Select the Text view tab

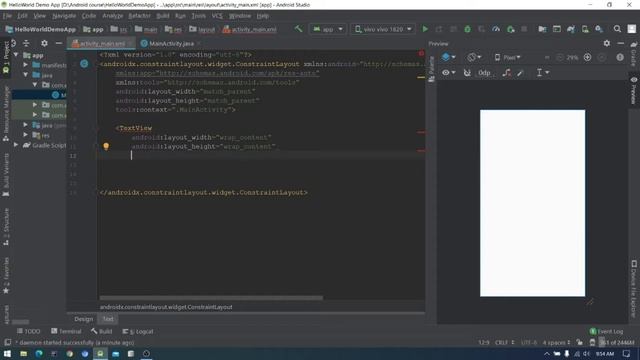pyautogui.click(x=108, y=319)
